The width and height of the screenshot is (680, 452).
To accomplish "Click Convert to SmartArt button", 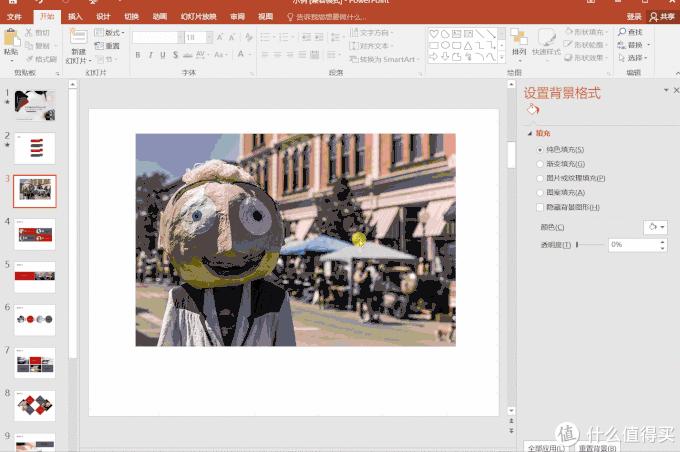I will coord(384,59).
